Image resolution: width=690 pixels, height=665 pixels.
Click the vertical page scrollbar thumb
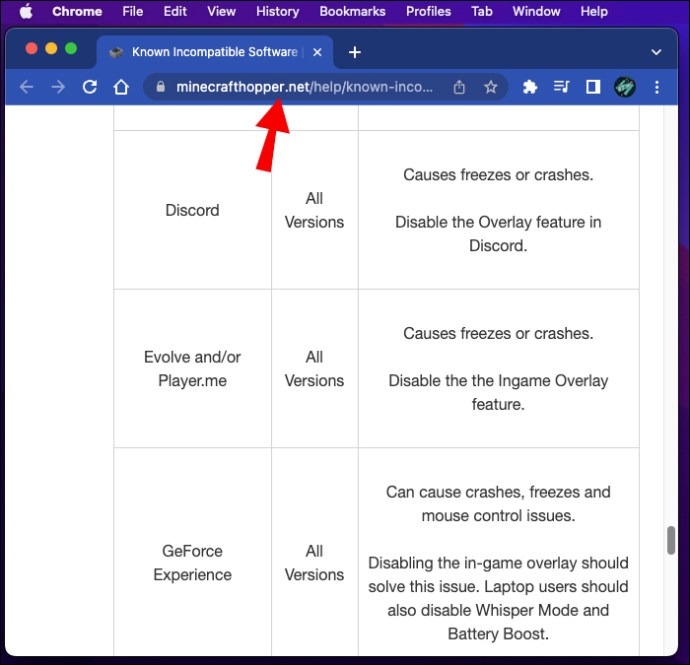point(671,539)
